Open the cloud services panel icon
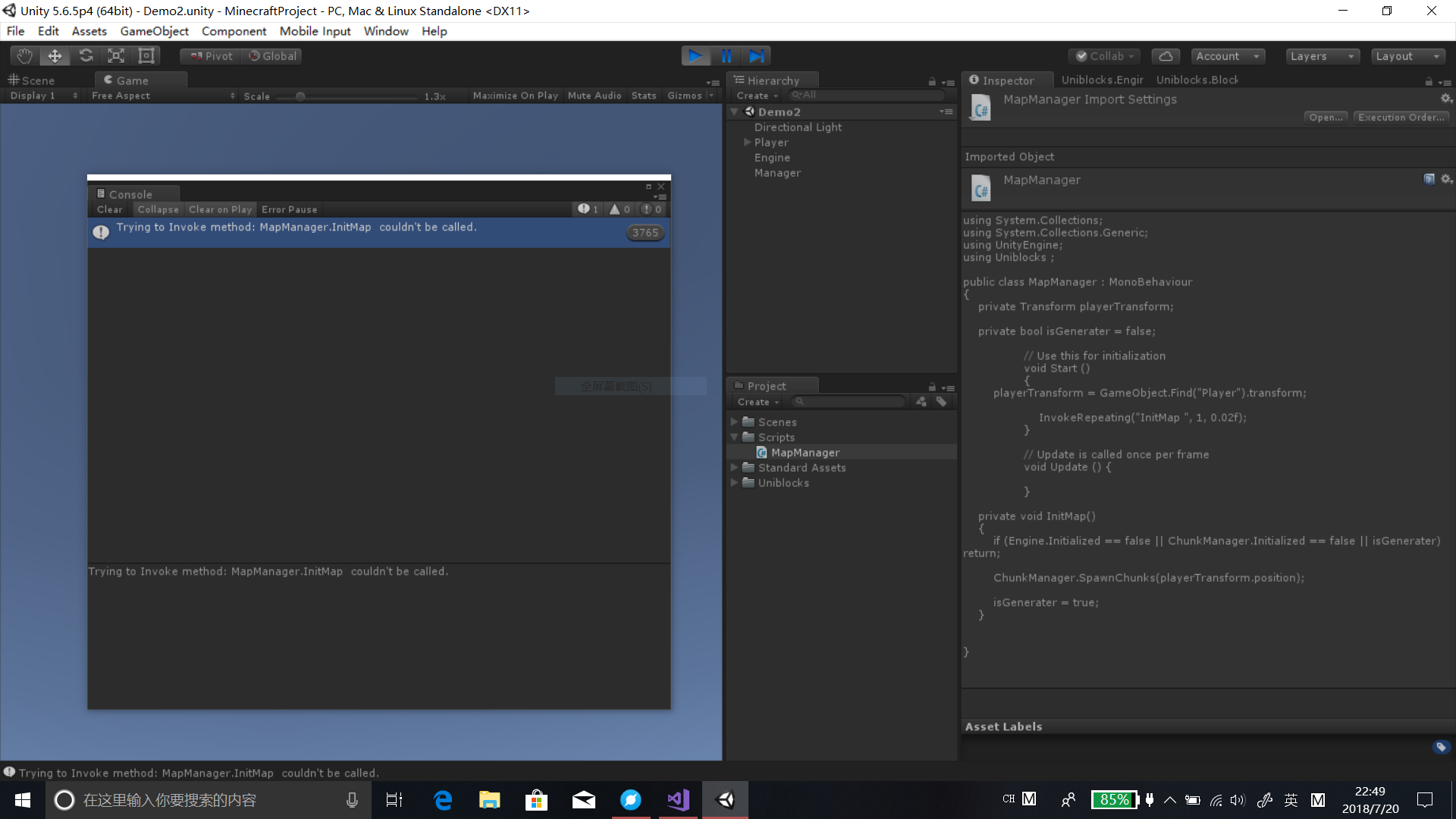The width and height of the screenshot is (1456, 819). 1166,56
